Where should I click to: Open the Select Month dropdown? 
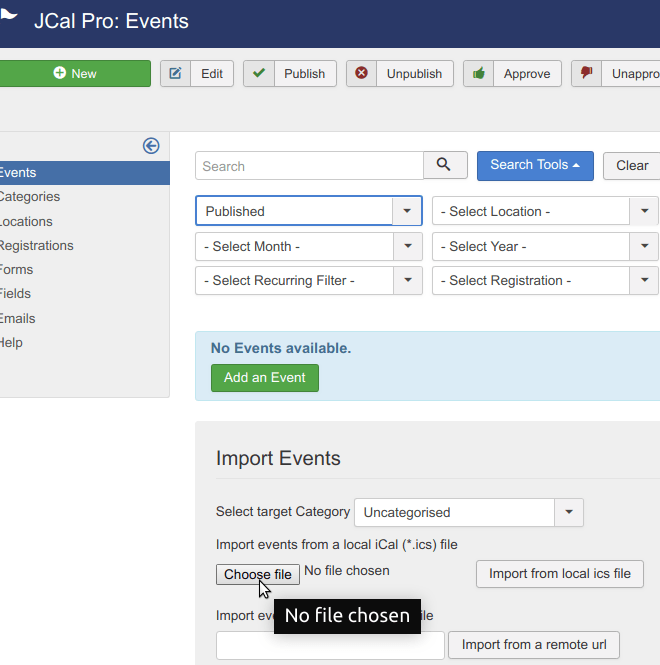click(309, 246)
